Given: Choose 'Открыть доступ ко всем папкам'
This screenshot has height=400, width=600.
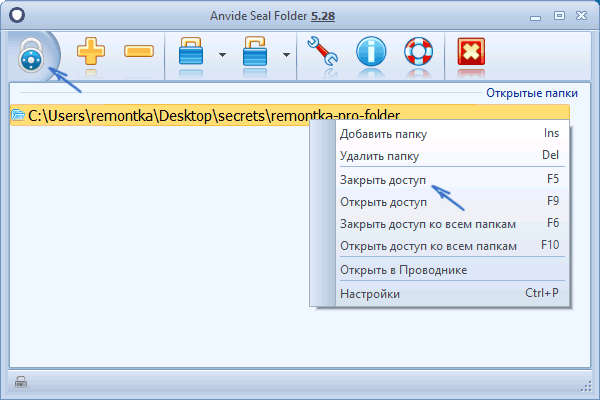Looking at the screenshot, I should pyautogui.click(x=428, y=245).
